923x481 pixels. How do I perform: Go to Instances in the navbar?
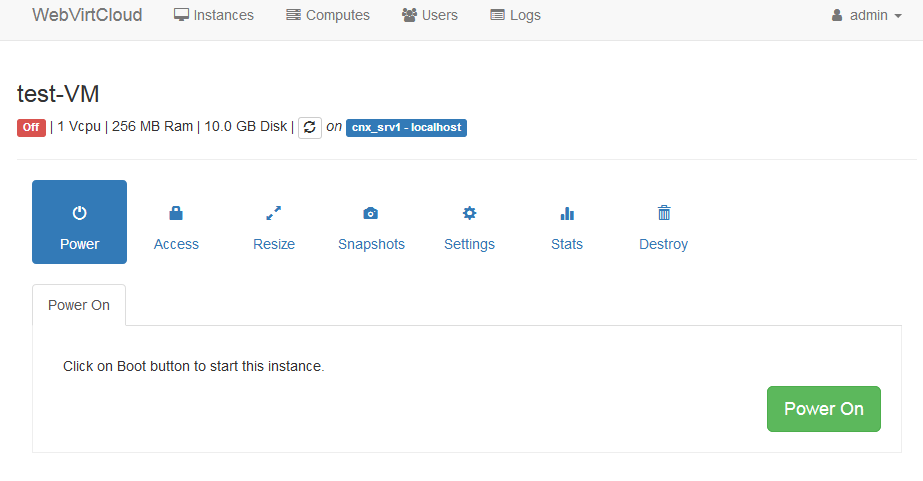pyautogui.click(x=213, y=15)
